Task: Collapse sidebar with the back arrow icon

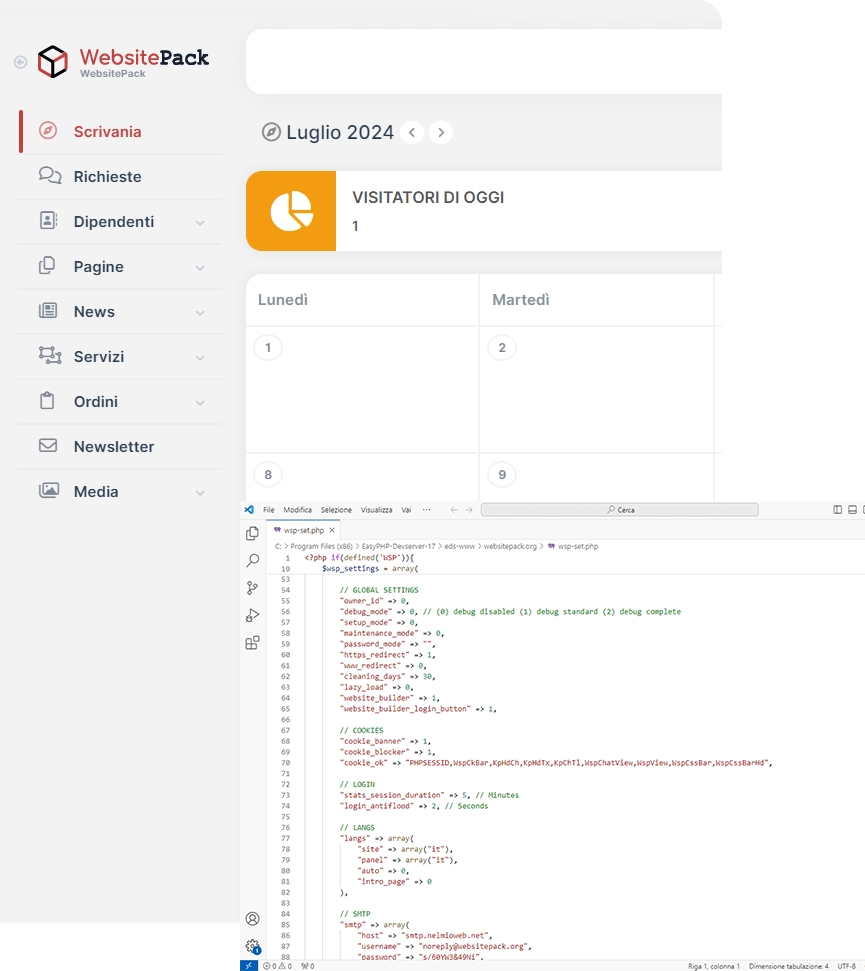Action: pyautogui.click(x=20, y=62)
